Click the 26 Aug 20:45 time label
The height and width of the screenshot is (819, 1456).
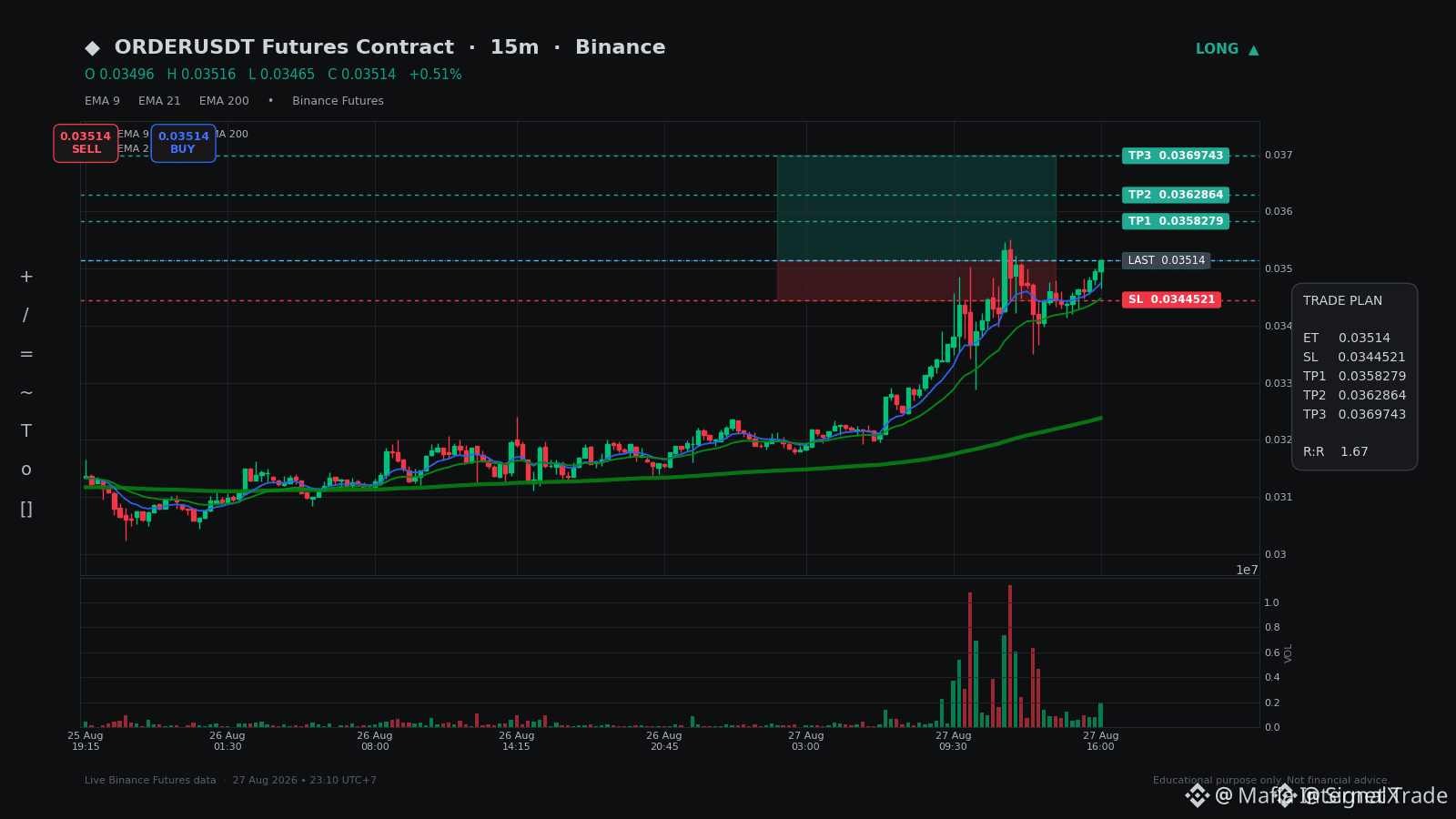664,742
